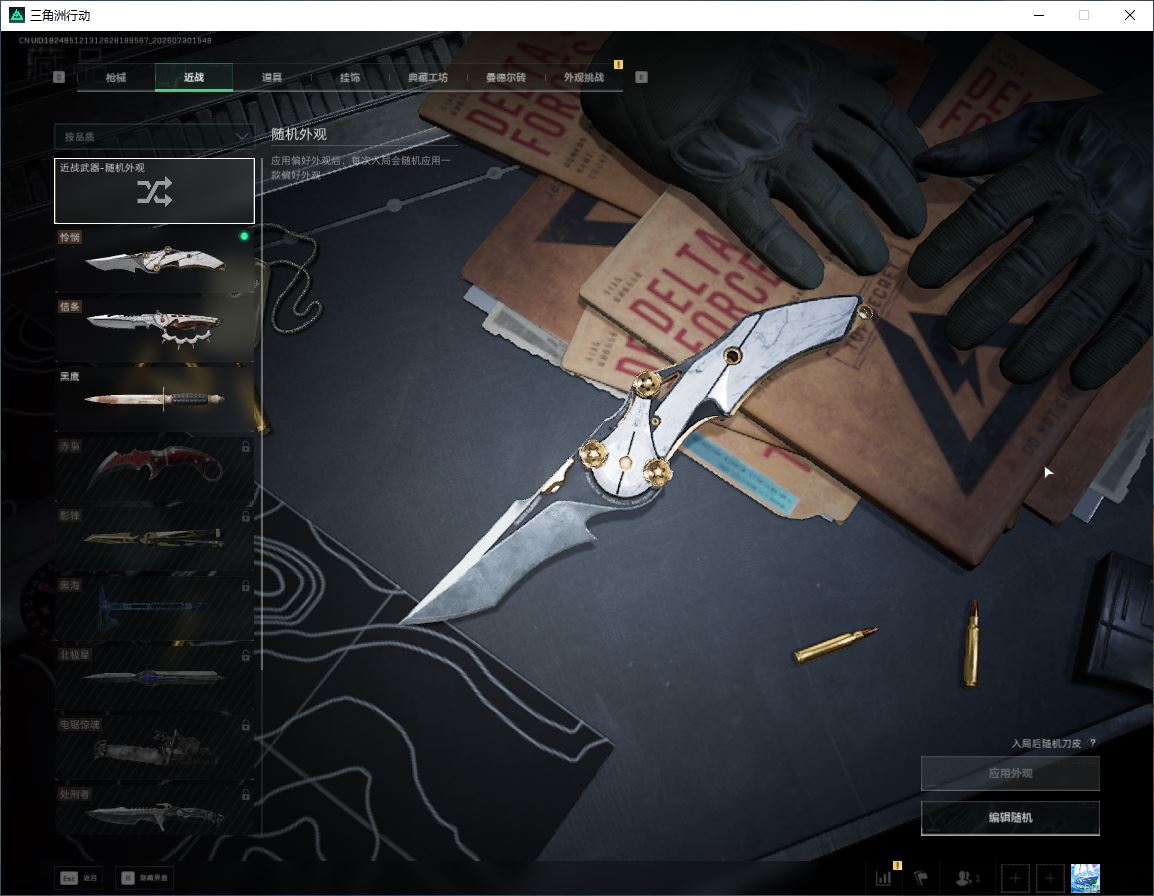Expand the 按品质 sort dropdown
The width and height of the screenshot is (1154, 896).
[x=155, y=137]
